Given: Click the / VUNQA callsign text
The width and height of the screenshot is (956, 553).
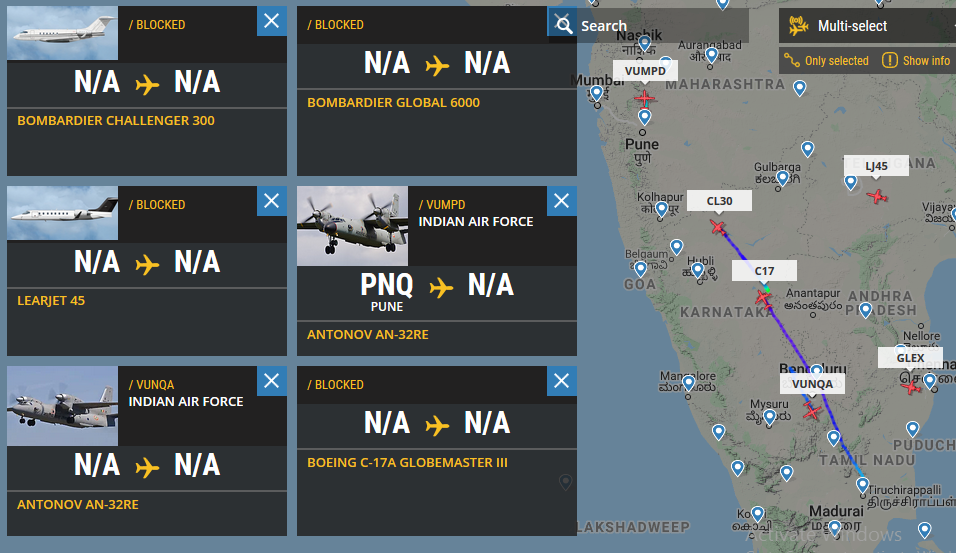Looking at the screenshot, I should [x=151, y=385].
